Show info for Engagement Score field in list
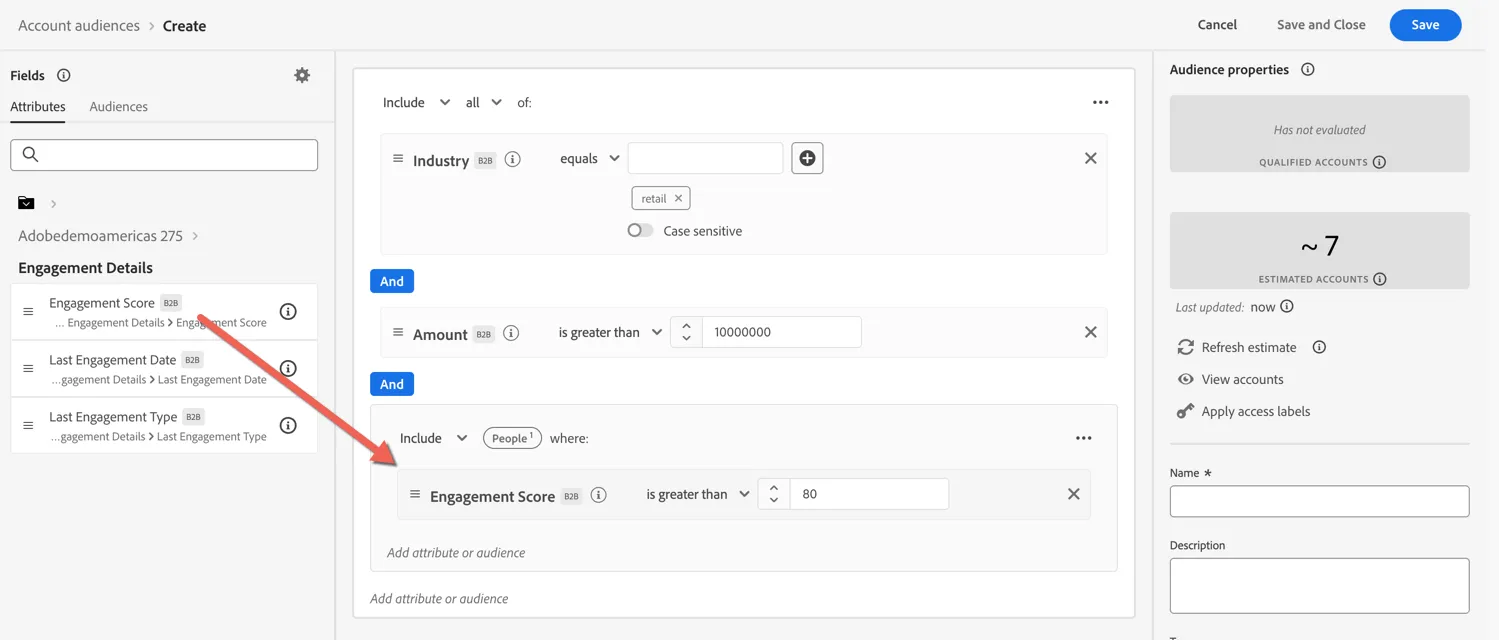1499x640 pixels. (x=288, y=311)
